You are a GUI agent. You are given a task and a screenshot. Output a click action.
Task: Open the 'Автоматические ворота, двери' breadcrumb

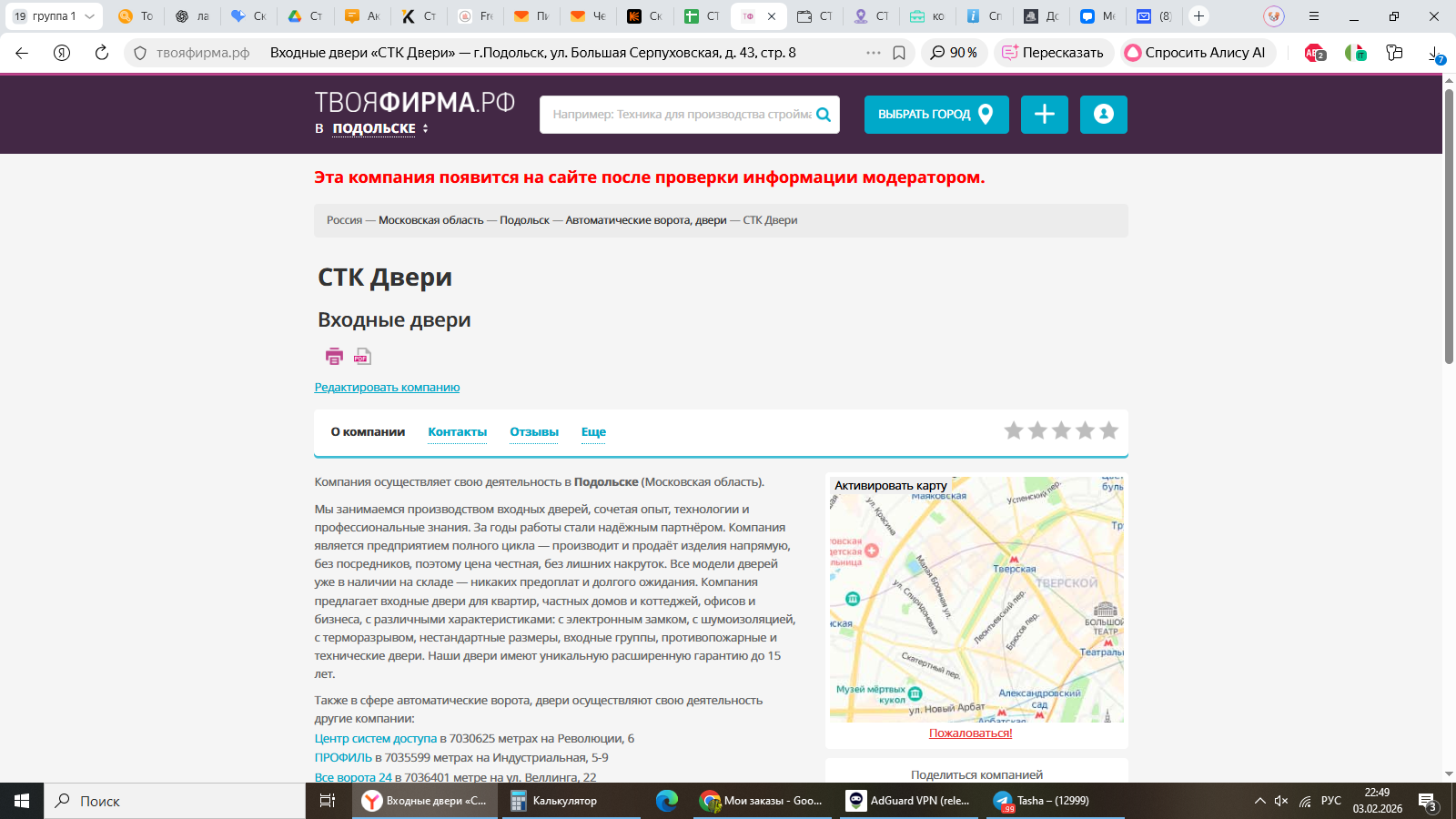click(x=646, y=220)
